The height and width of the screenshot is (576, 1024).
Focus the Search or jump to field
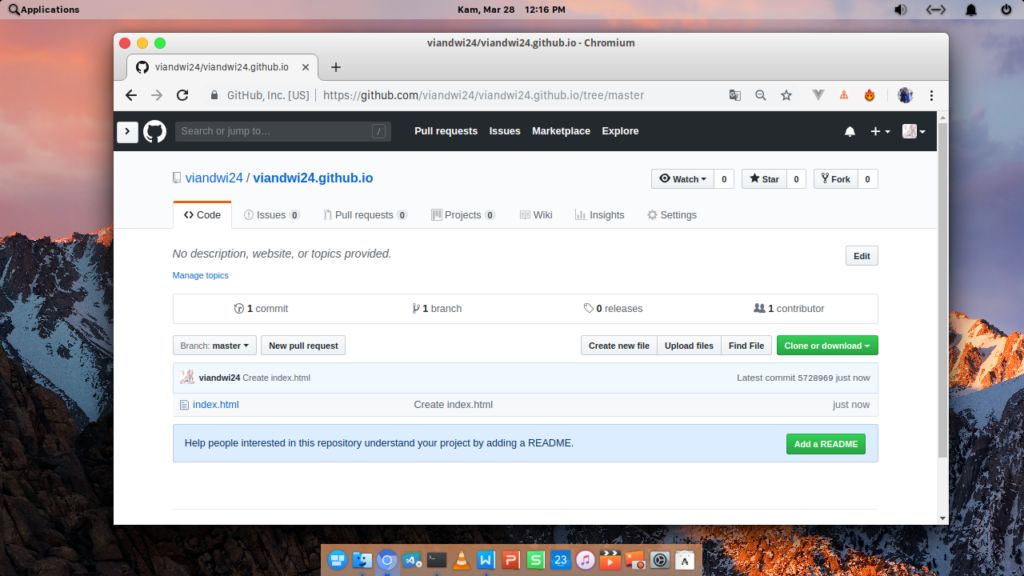(272, 131)
